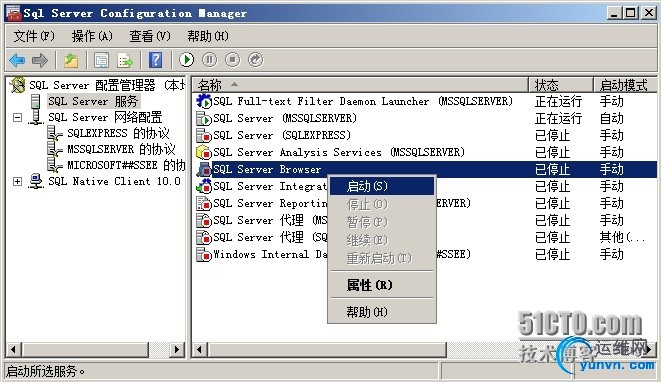Click the 自动 startup mode cell

point(612,118)
